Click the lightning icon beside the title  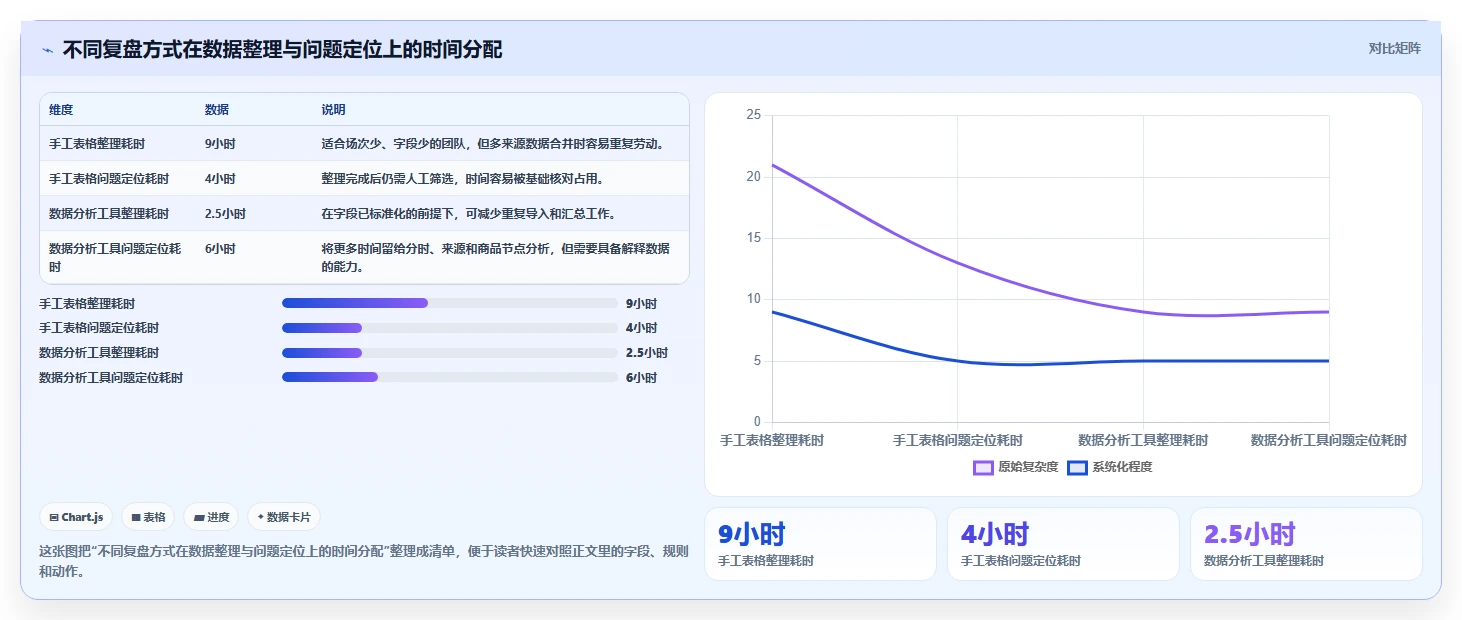(x=47, y=50)
